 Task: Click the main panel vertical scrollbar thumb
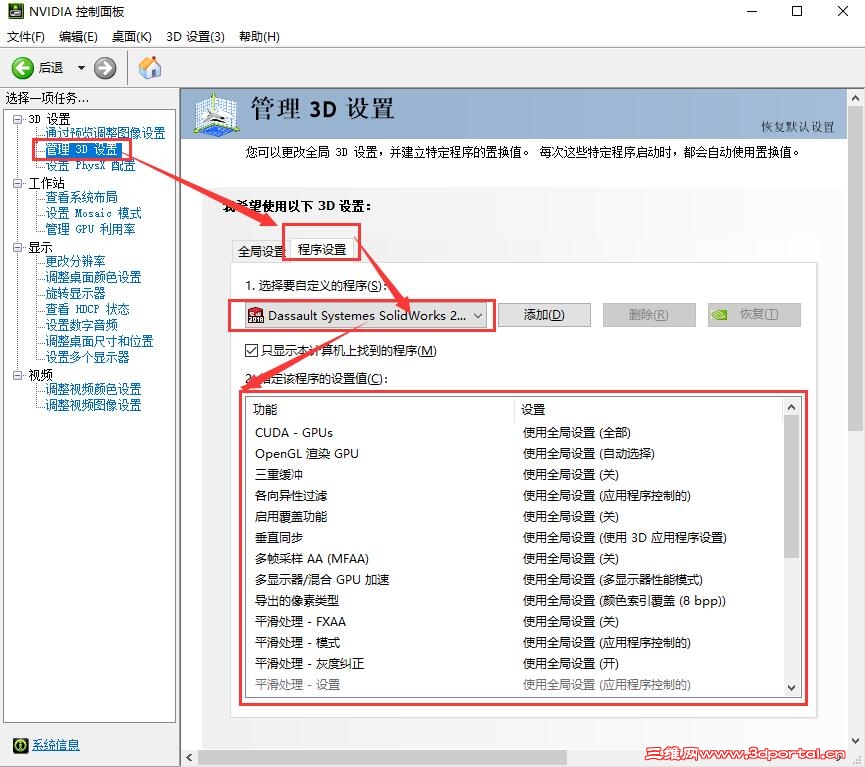click(x=855, y=269)
